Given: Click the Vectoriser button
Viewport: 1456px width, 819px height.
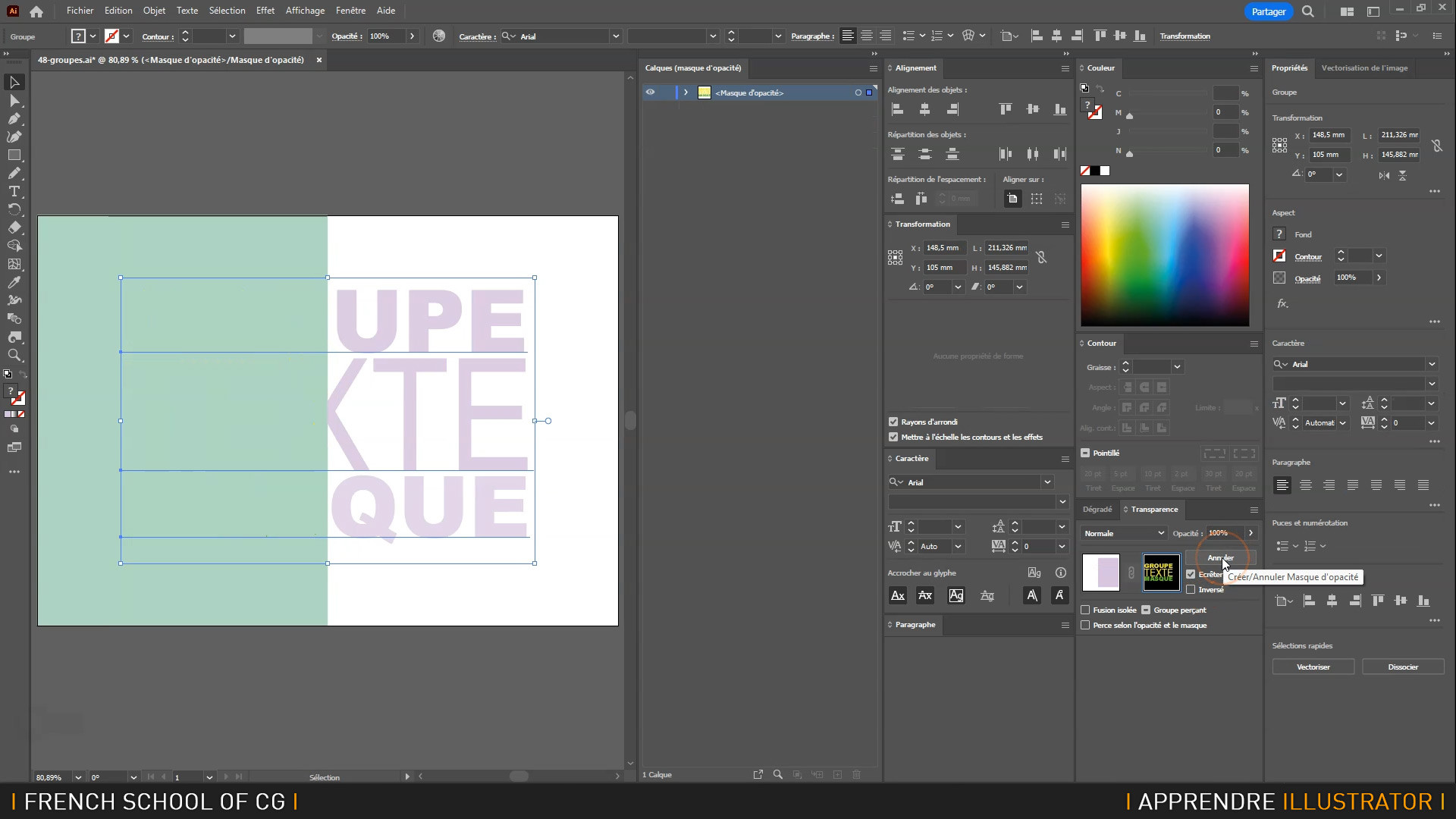Looking at the screenshot, I should click(x=1313, y=667).
